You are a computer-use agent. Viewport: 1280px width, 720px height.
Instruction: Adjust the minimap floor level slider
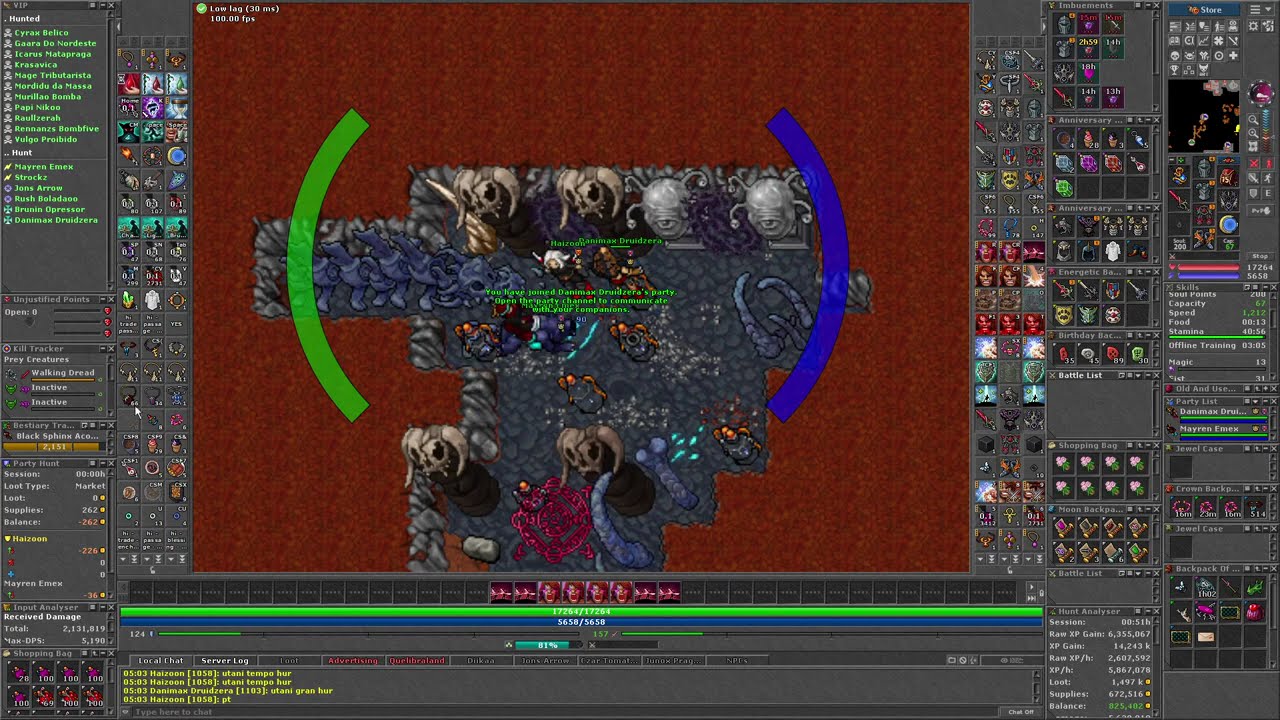coord(1265,131)
